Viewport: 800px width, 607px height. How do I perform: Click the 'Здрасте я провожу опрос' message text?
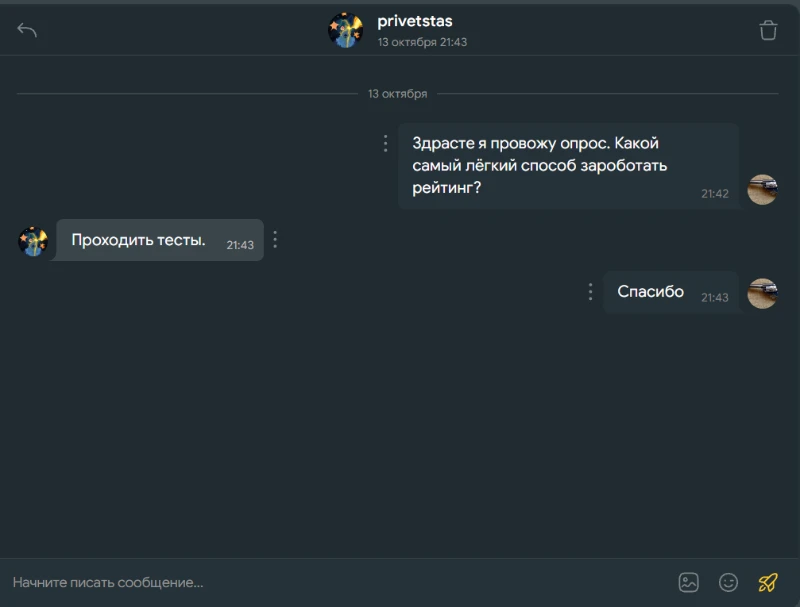540,165
